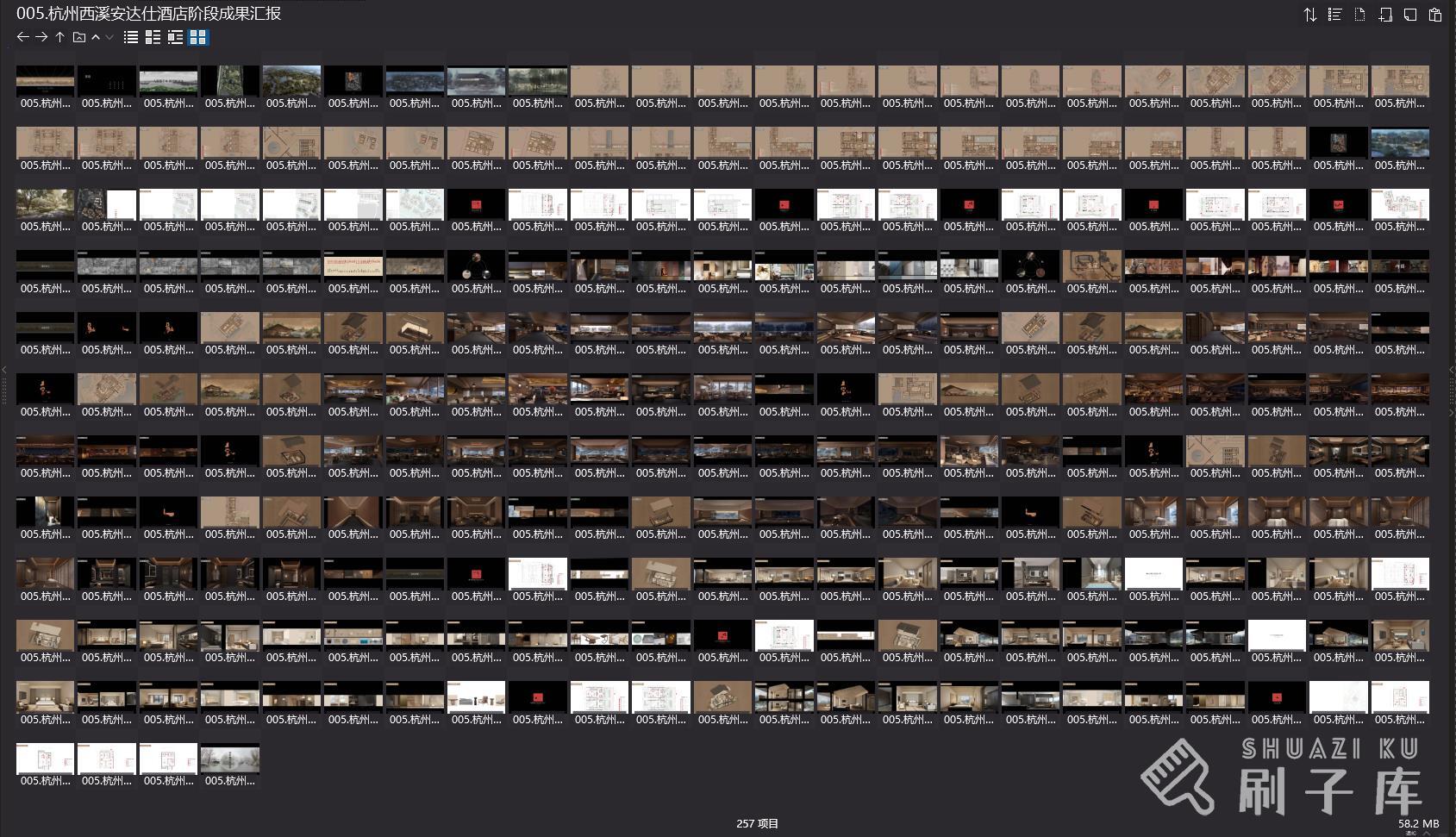The width and height of the screenshot is (1456, 837).
Task: Click the add new page icon
Action: [x=1385, y=15]
